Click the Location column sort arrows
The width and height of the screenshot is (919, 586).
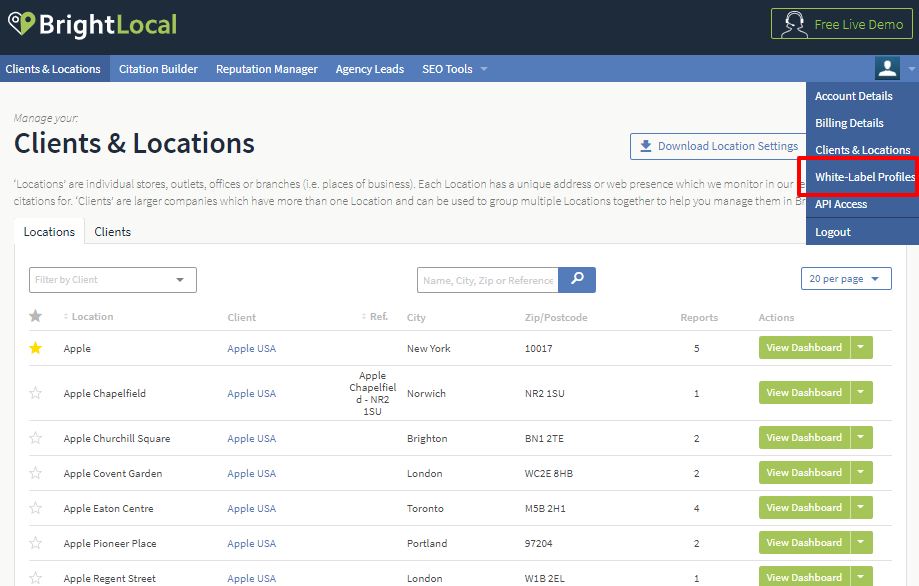(66, 316)
